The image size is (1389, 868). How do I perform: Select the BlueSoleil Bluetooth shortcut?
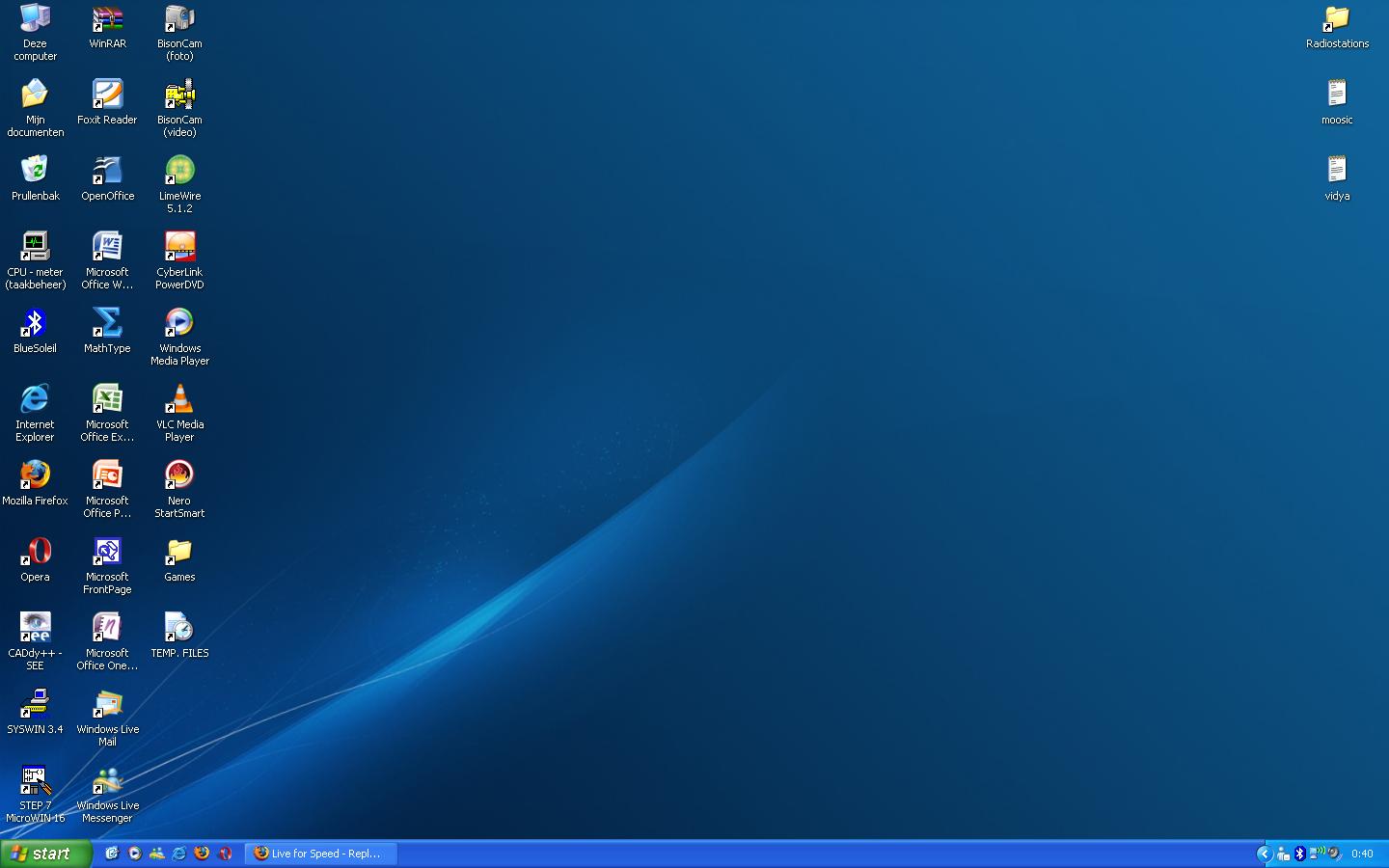[x=35, y=331]
